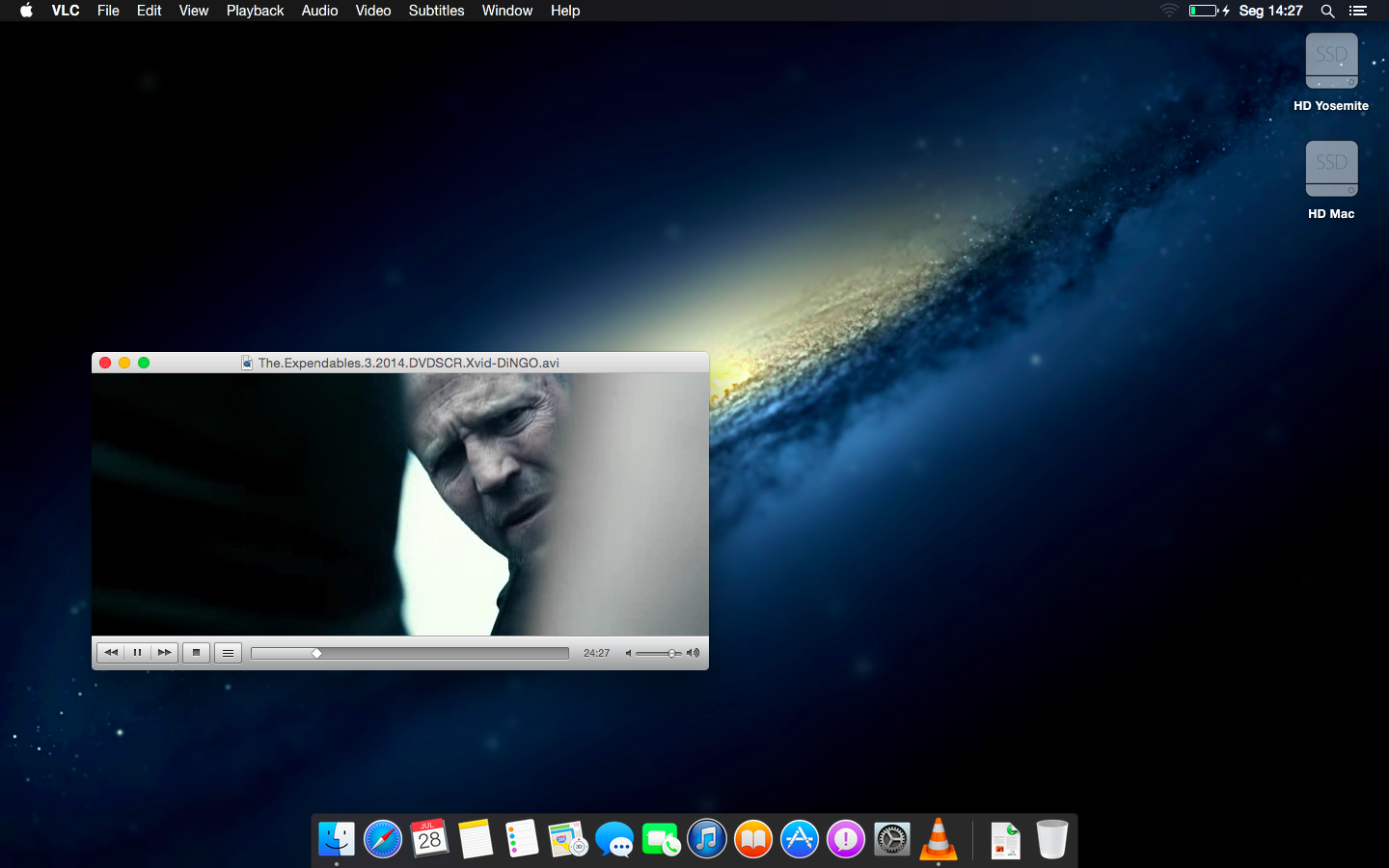Image resolution: width=1389 pixels, height=868 pixels.
Task: Set volume to maximum via loud speaker icon
Action: 693,653
